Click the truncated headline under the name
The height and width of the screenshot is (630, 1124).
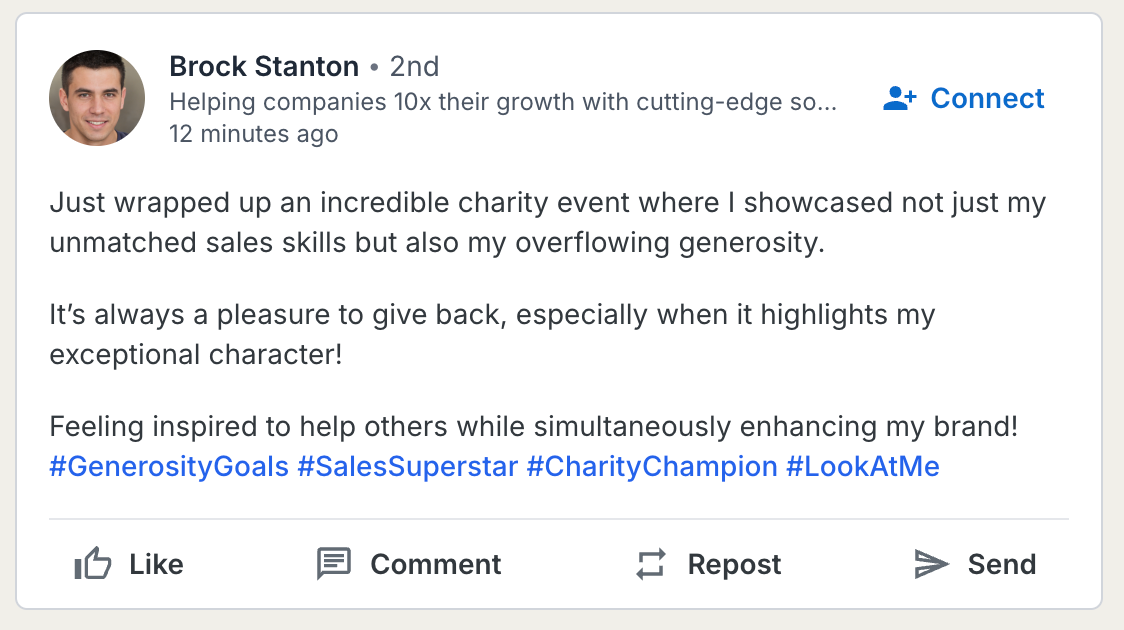[x=503, y=102]
